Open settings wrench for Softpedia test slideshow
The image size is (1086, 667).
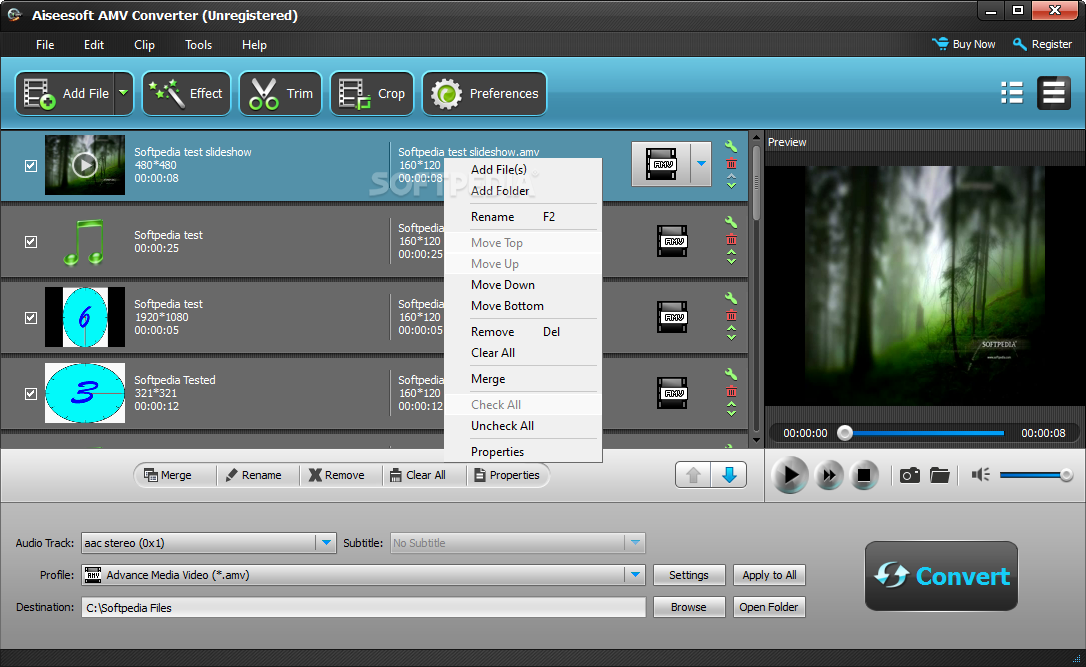pos(731,146)
